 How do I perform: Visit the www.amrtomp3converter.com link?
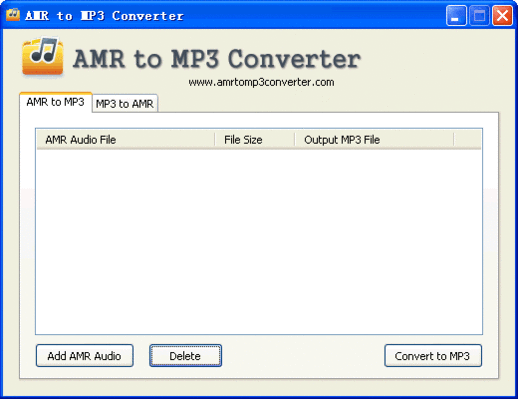pyautogui.click(x=261, y=82)
